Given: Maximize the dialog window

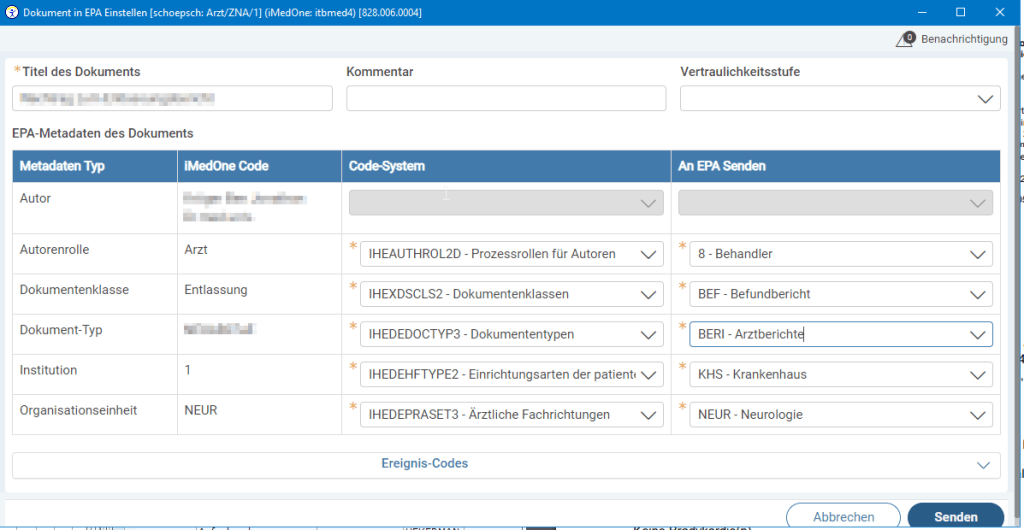Looking at the screenshot, I should point(960,12).
